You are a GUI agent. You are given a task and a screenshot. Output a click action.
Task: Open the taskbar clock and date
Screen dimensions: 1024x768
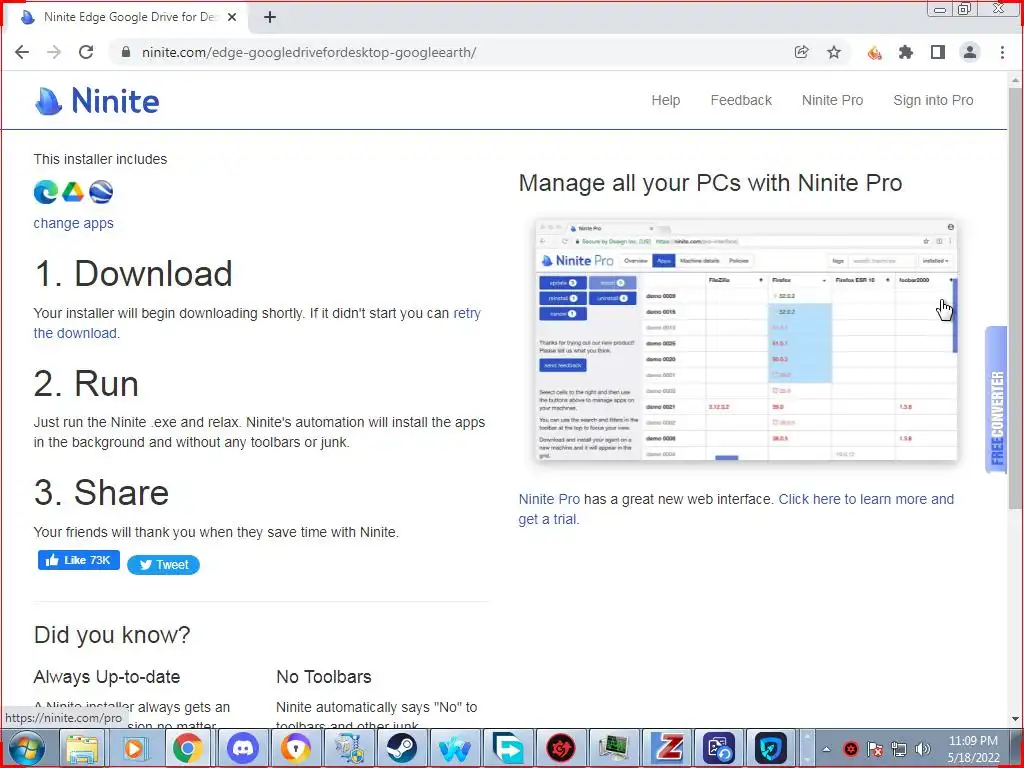point(973,749)
